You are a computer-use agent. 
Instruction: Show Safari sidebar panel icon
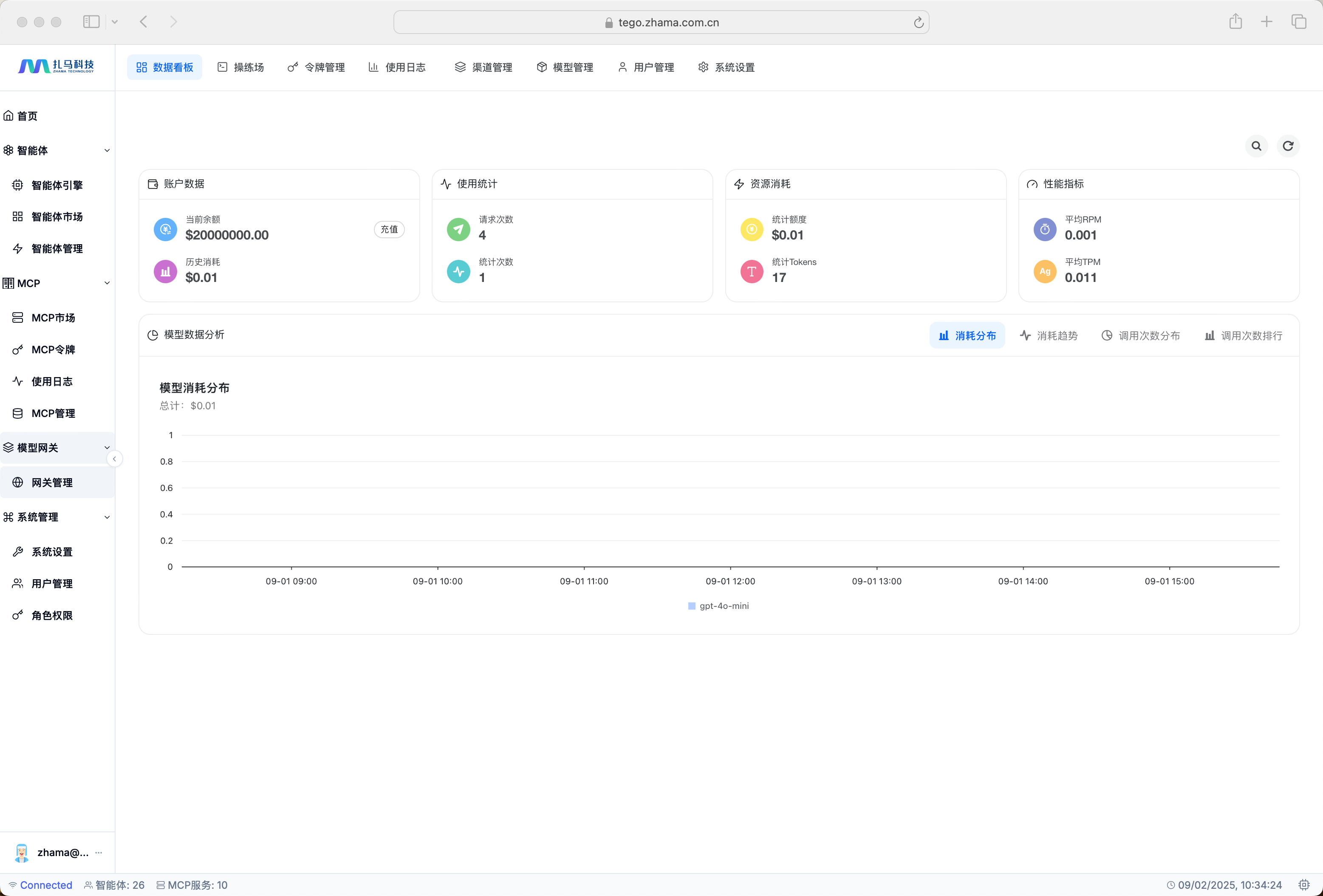point(91,22)
